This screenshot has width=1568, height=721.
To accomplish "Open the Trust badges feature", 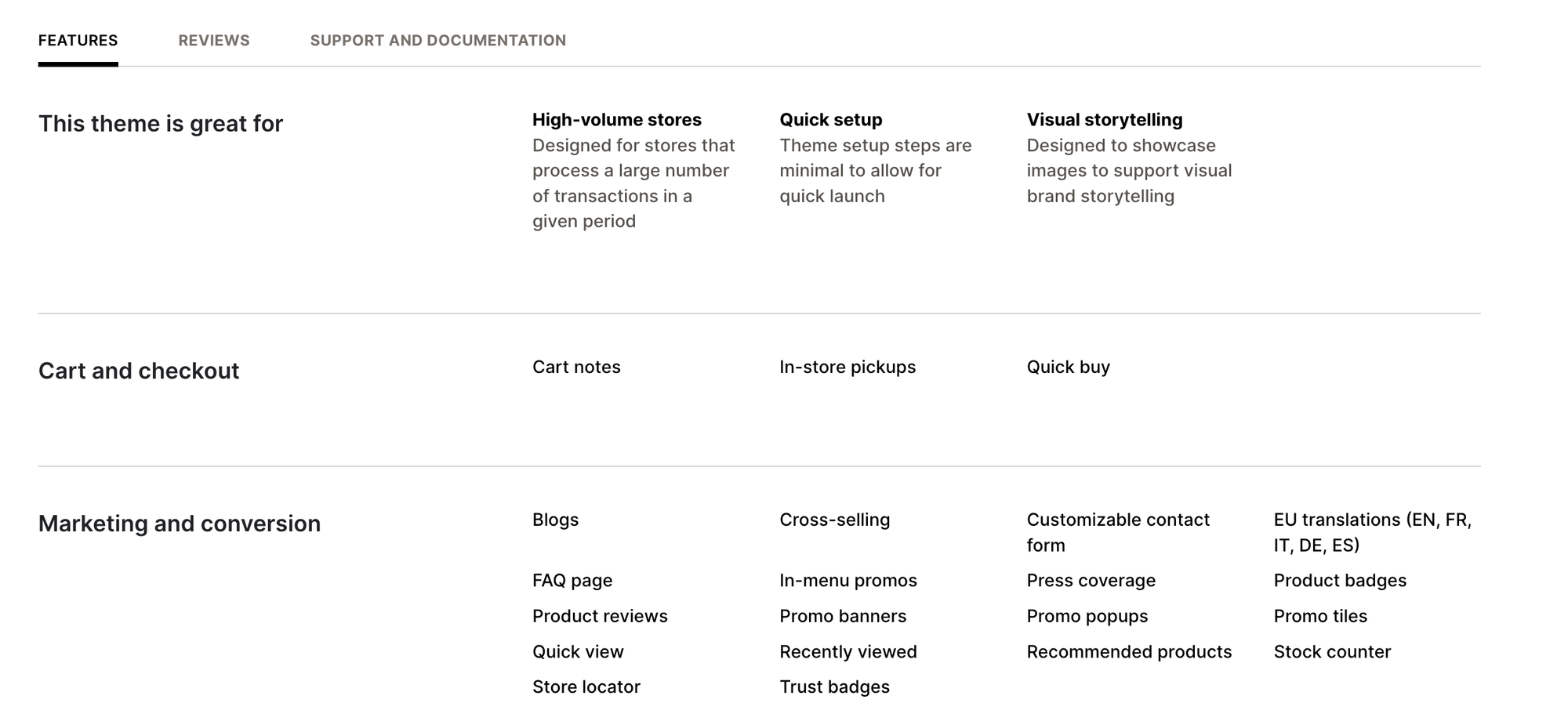I will tap(834, 687).
